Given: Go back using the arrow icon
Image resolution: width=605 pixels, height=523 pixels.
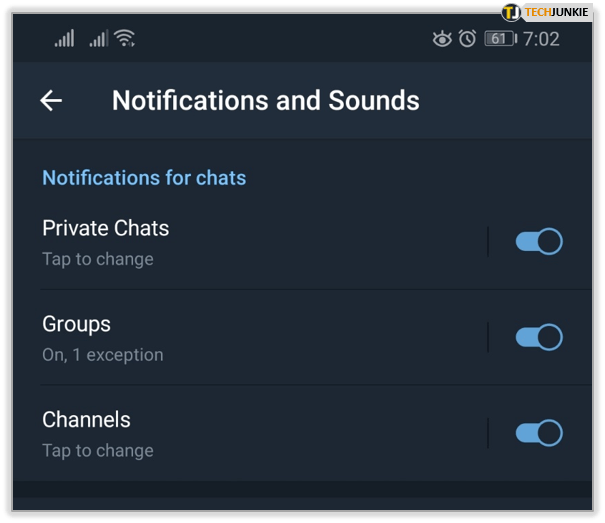Looking at the screenshot, I should pyautogui.click(x=51, y=100).
